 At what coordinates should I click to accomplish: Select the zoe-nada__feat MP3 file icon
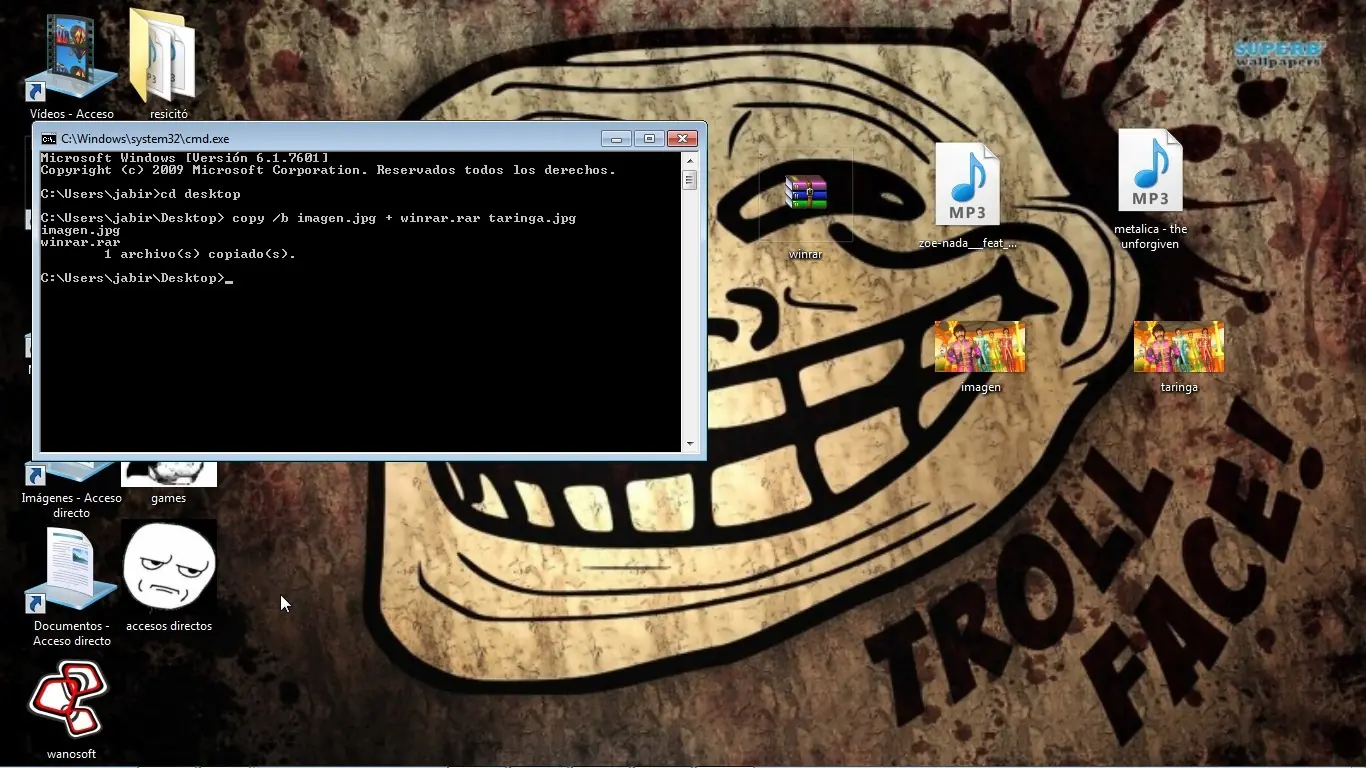(967, 184)
